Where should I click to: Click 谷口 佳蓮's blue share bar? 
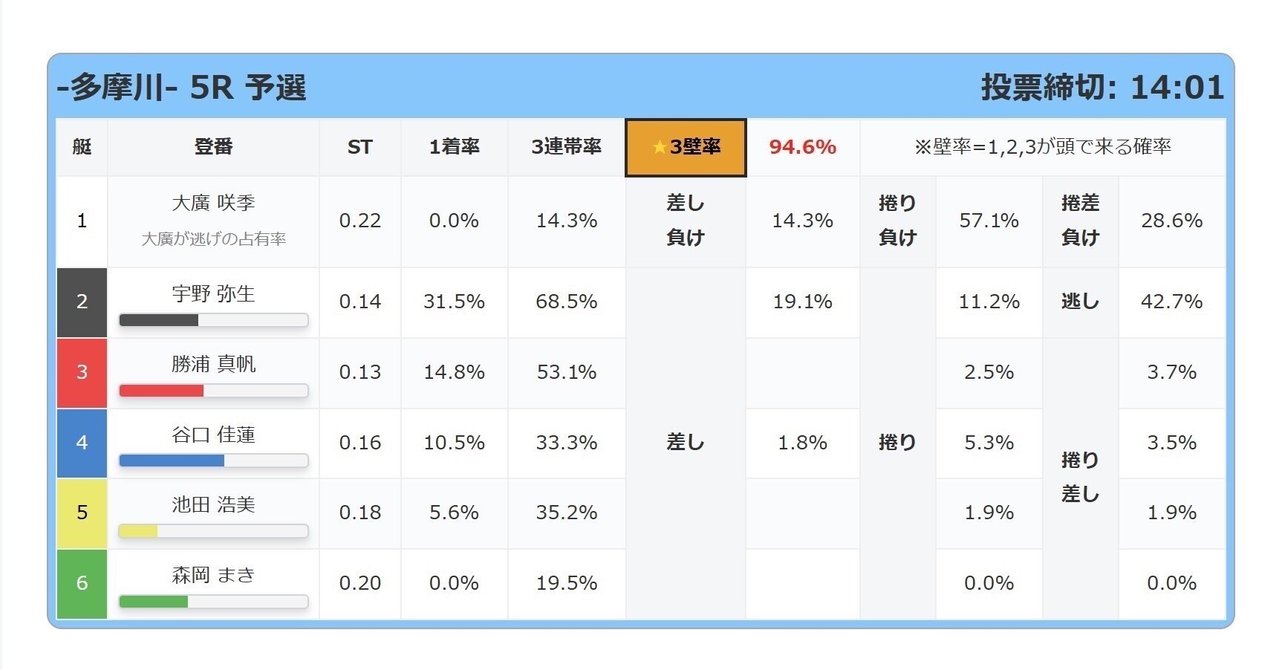point(213,461)
